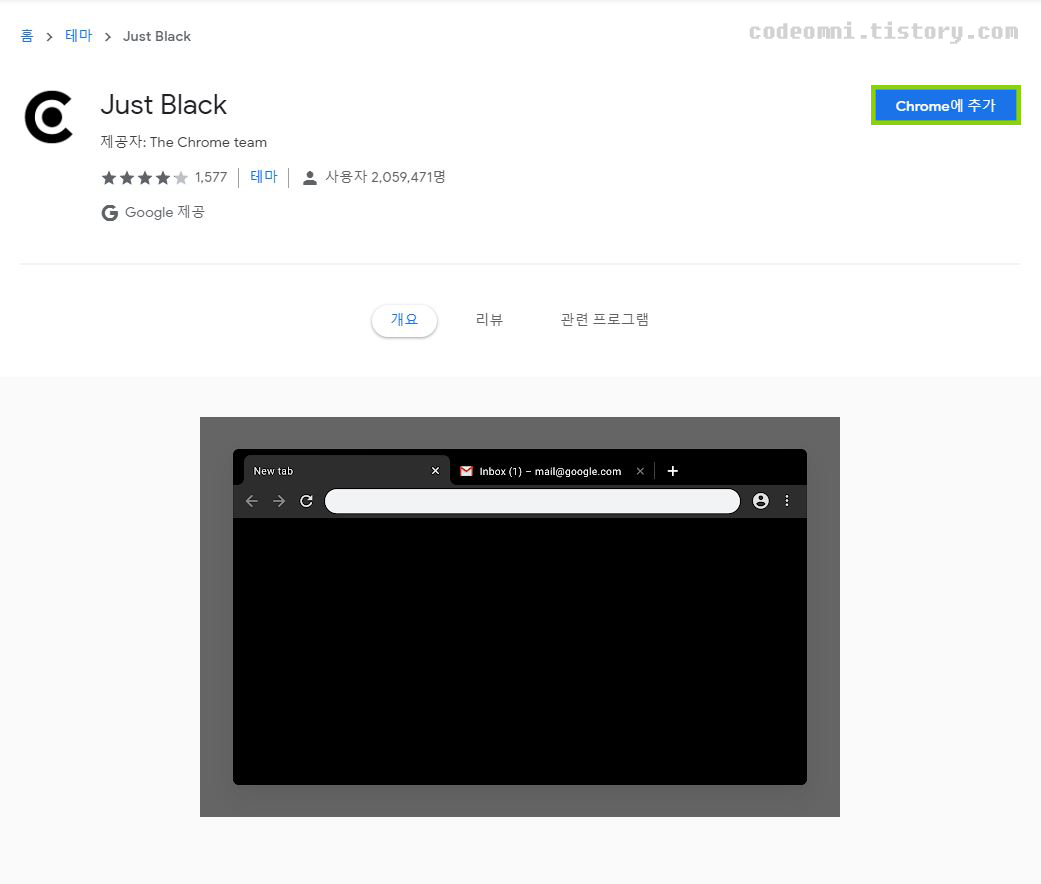Click the 테마 category link beside rating

pos(264,177)
